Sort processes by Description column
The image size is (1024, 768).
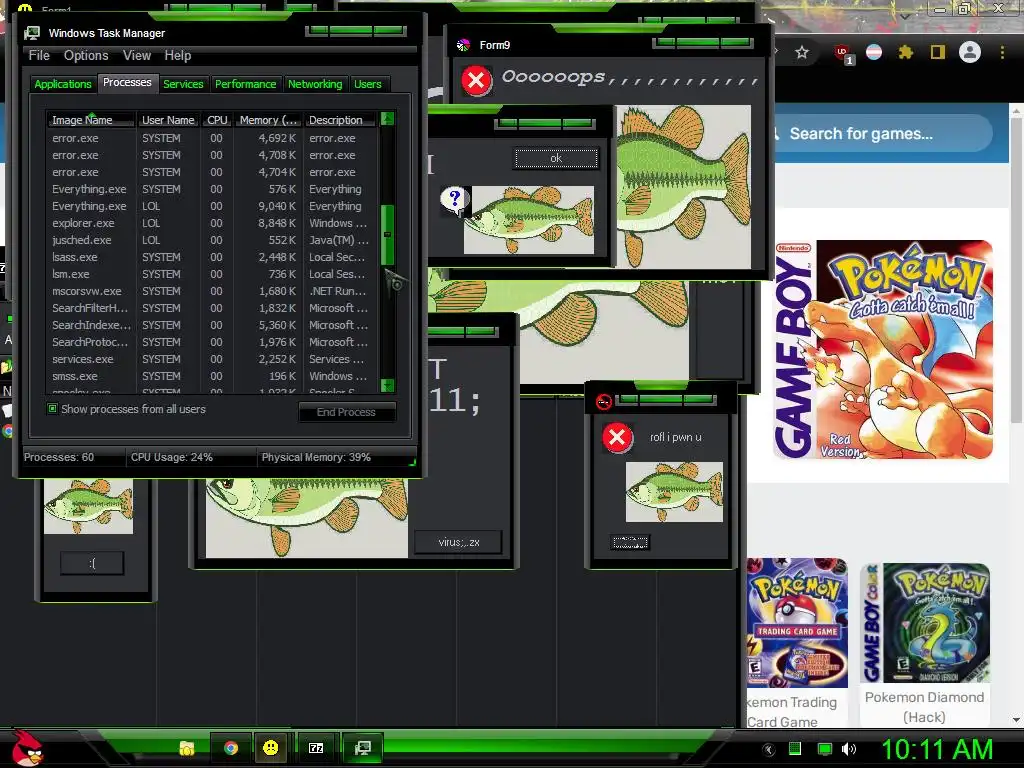point(341,120)
